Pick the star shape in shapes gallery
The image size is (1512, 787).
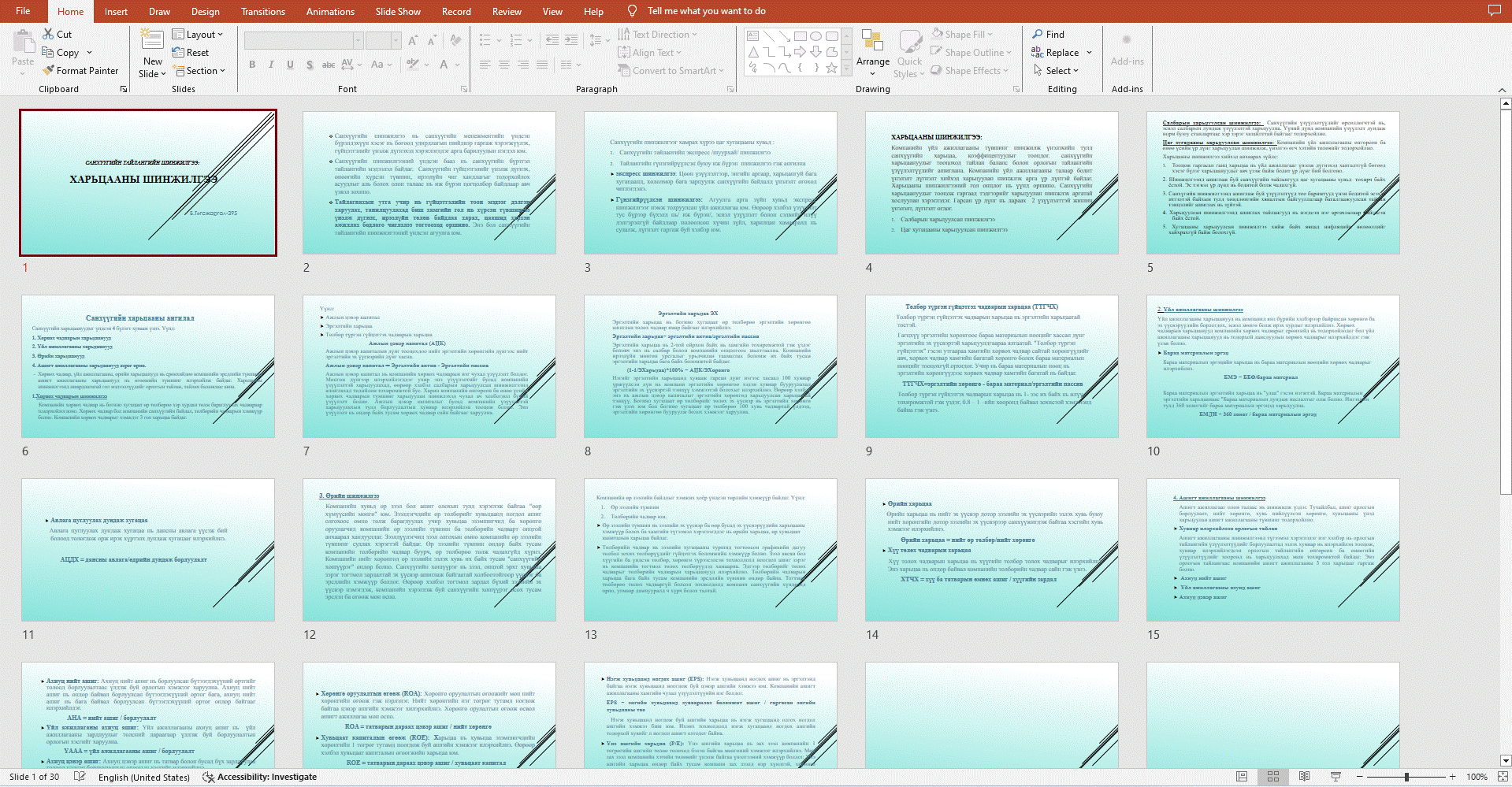[831, 68]
